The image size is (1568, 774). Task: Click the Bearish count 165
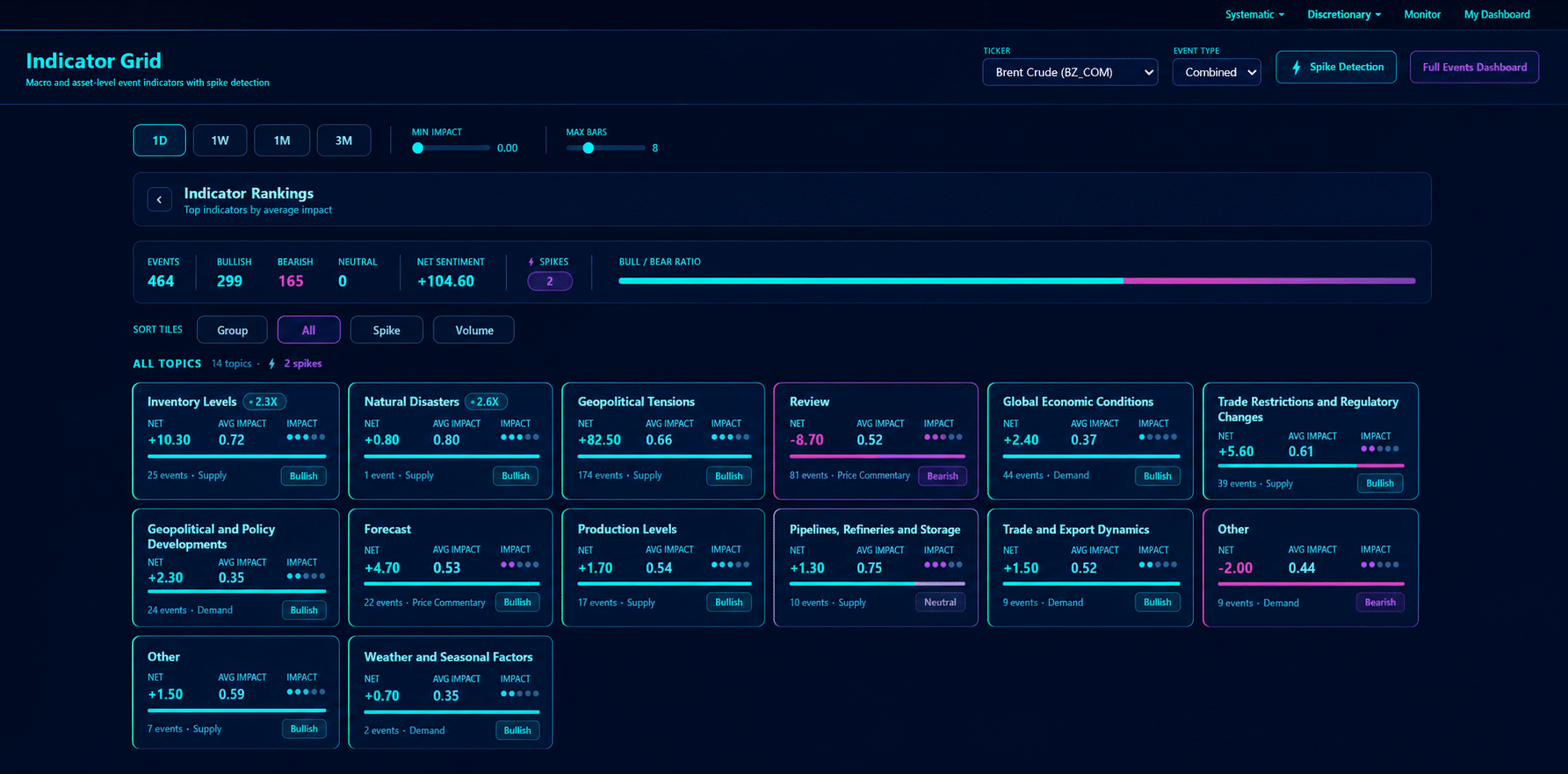point(291,281)
